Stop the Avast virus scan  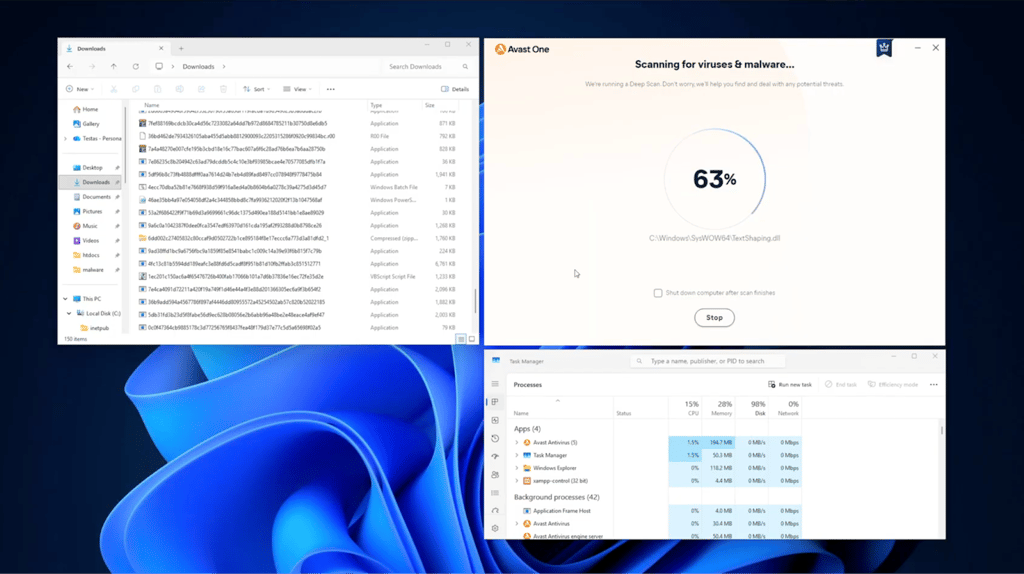[714, 318]
